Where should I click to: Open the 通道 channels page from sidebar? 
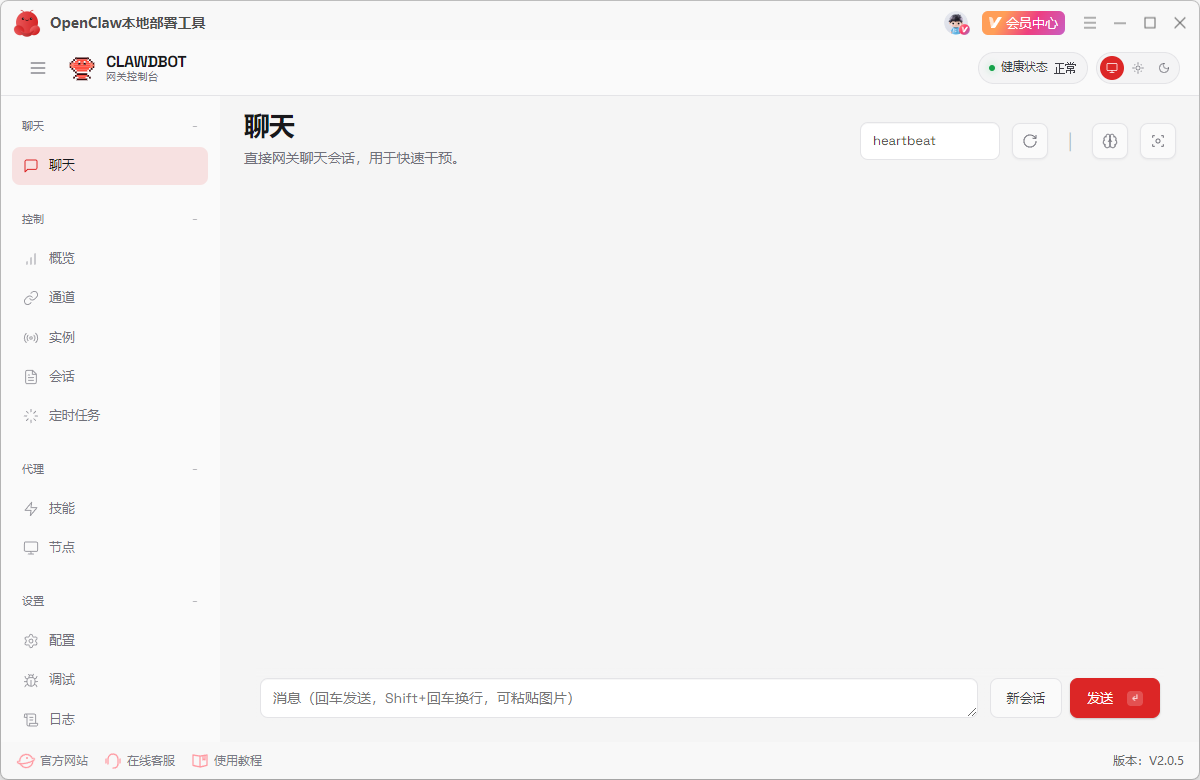pos(60,296)
